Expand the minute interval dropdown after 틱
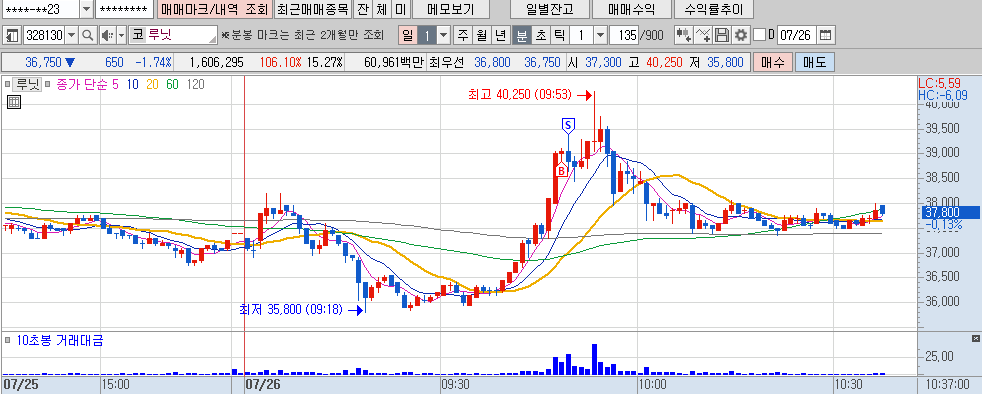The image size is (982, 394). (600, 35)
